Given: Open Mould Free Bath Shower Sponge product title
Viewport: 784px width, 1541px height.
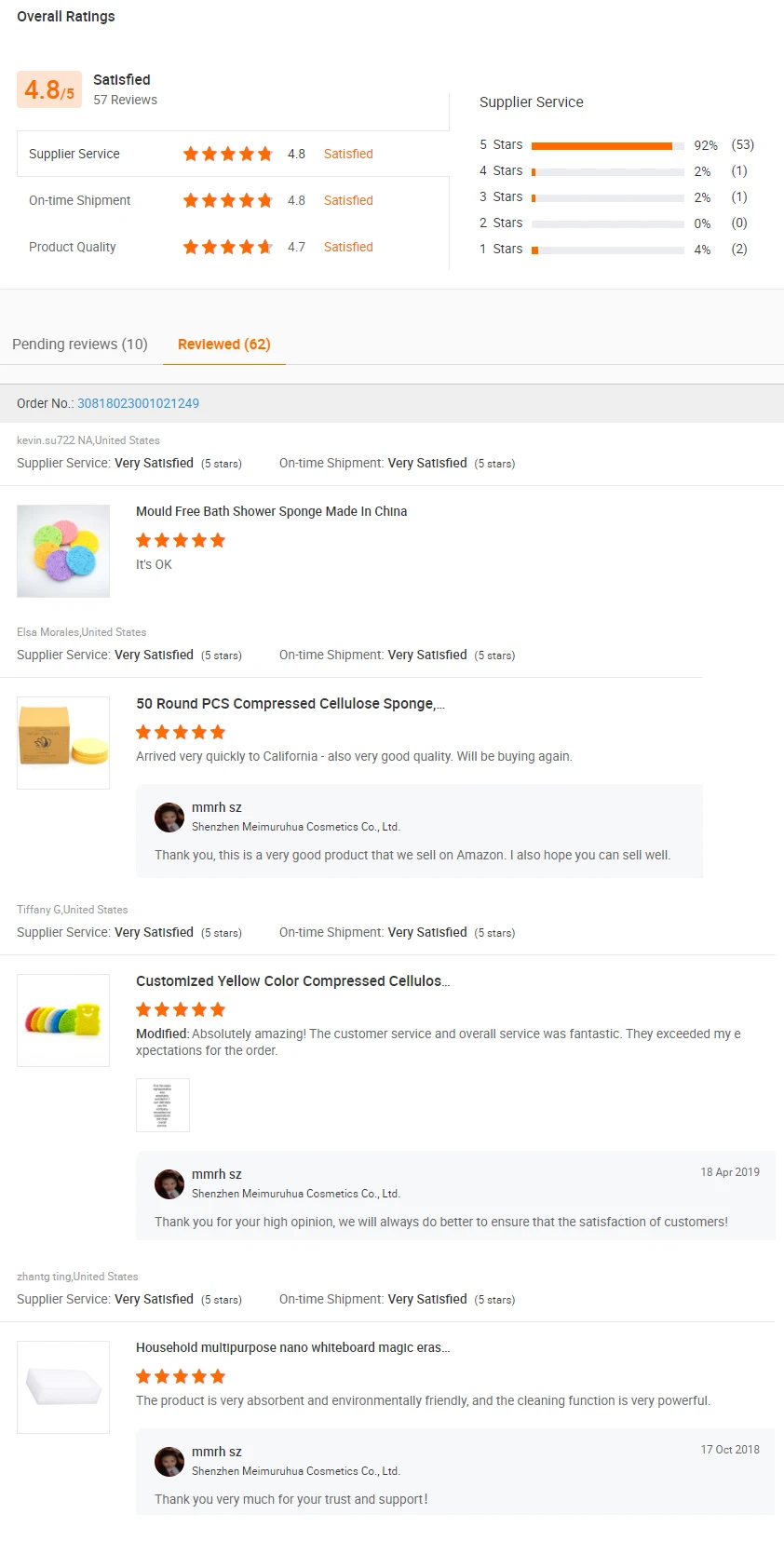Looking at the screenshot, I should click(271, 511).
